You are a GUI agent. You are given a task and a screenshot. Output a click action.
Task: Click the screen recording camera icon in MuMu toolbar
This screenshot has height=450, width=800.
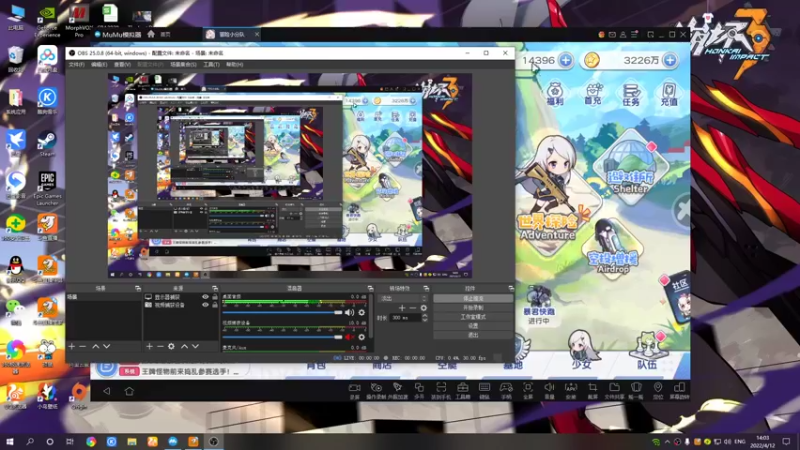(355, 390)
